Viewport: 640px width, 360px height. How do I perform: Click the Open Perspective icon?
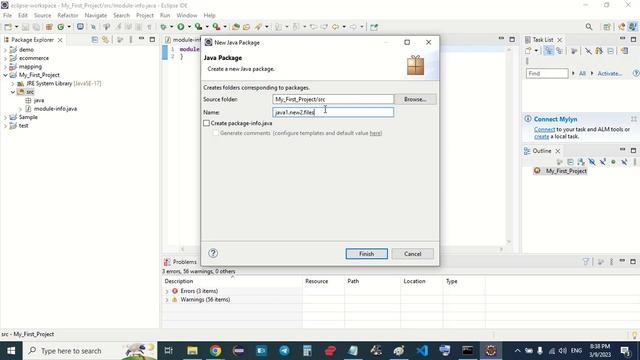pos(607,27)
